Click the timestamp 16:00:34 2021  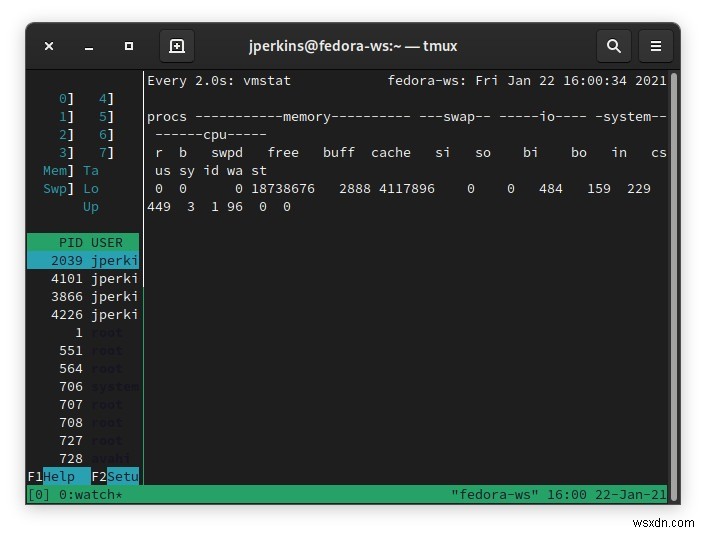coord(615,81)
